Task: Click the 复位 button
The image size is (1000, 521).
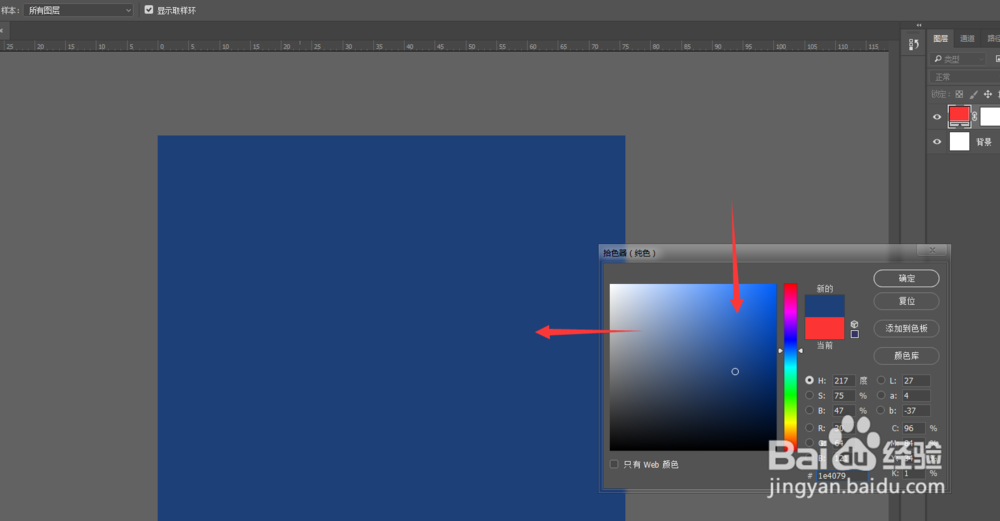Action: click(906, 301)
